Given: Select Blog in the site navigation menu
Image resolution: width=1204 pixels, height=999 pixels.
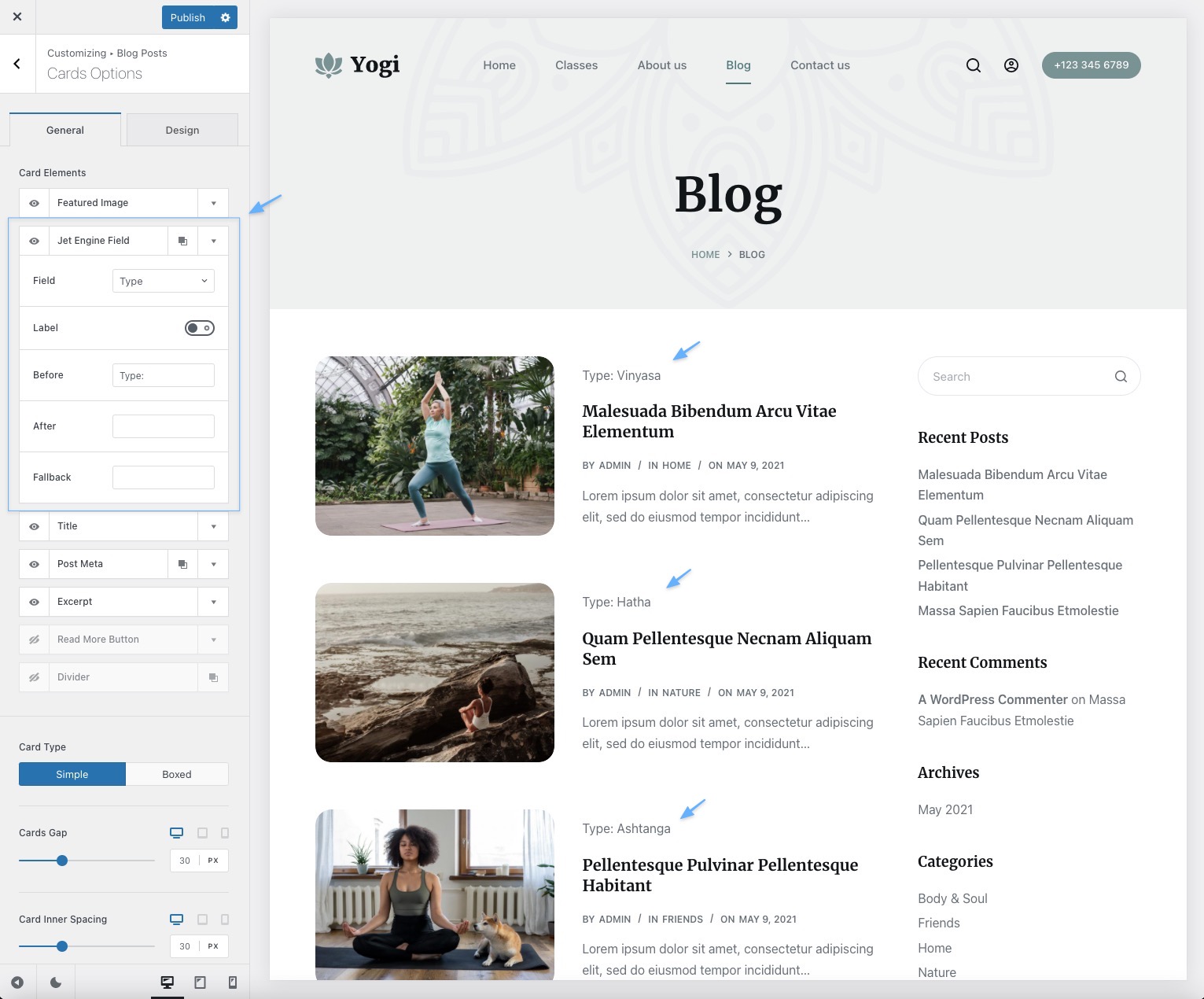Looking at the screenshot, I should tap(738, 65).
